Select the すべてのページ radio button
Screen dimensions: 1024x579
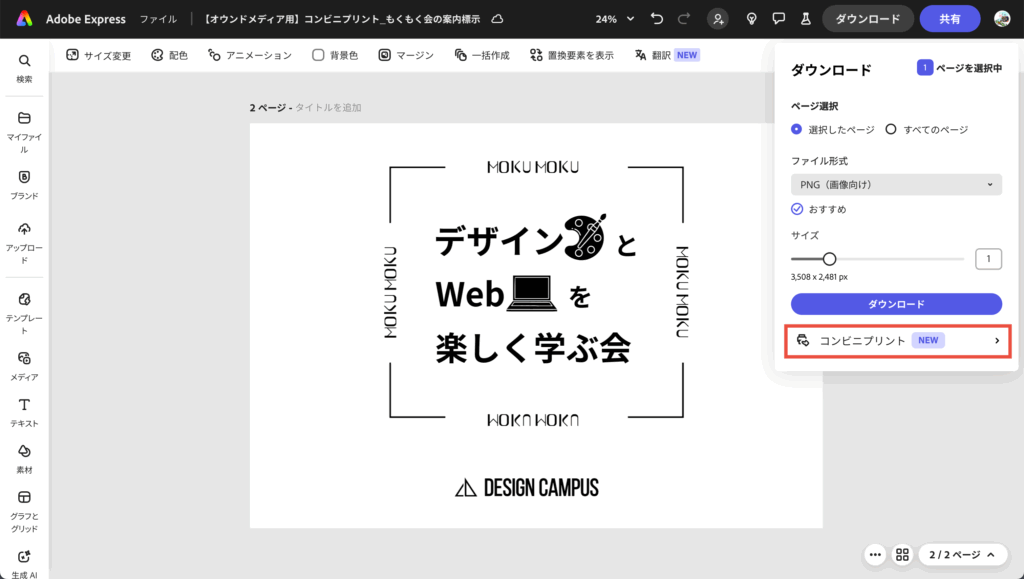pos(891,129)
